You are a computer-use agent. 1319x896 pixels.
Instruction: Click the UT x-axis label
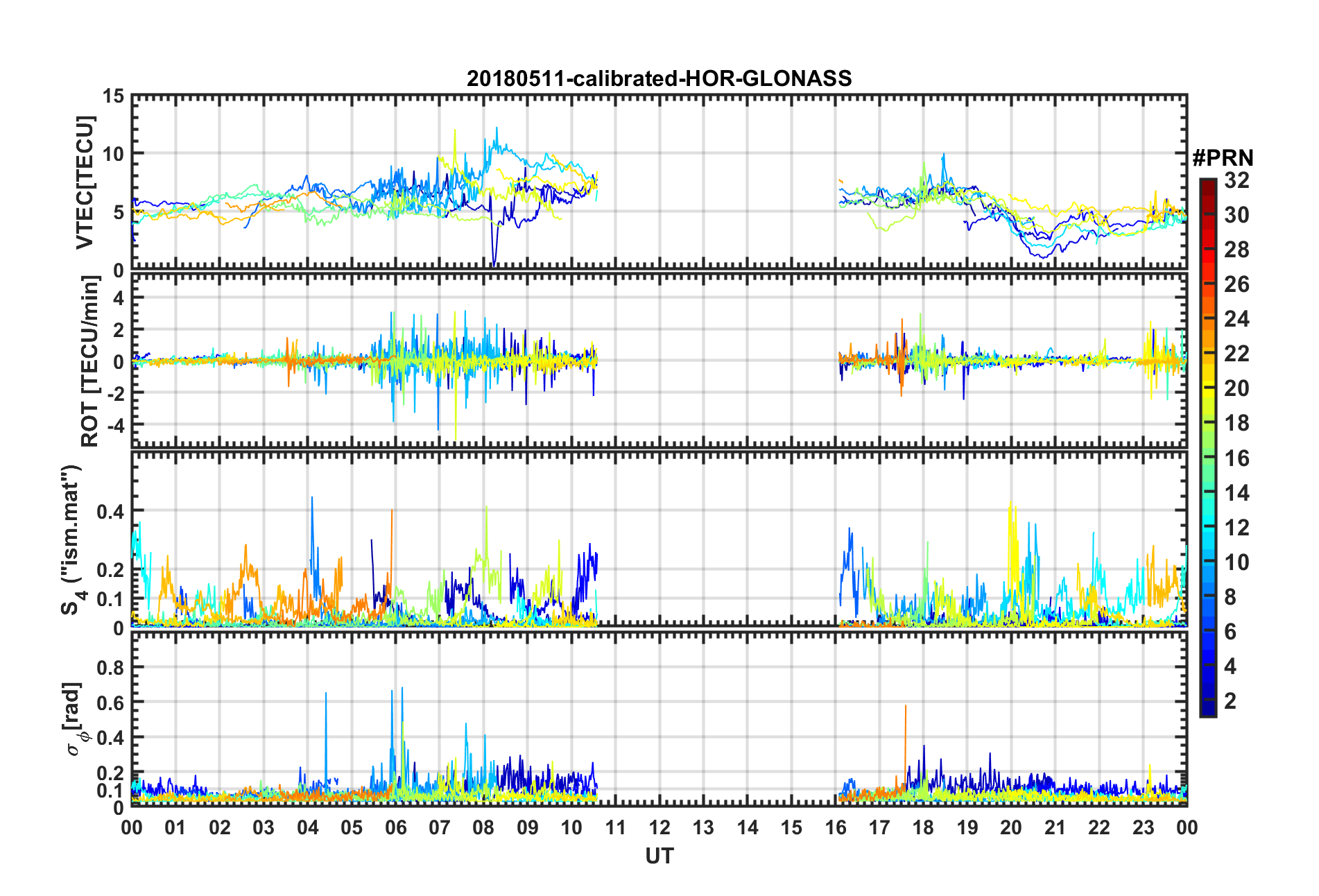659,856
